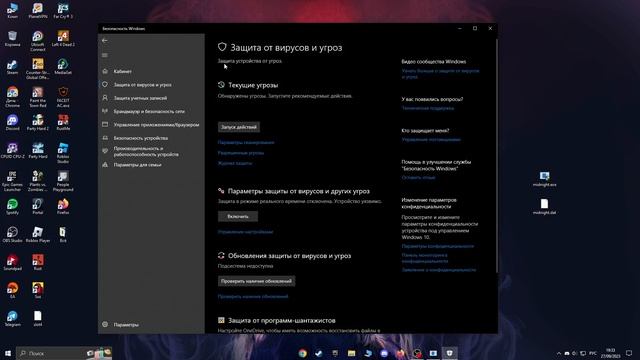Open the privacy monitoring panel link
640x360 pixels.
click(424, 258)
